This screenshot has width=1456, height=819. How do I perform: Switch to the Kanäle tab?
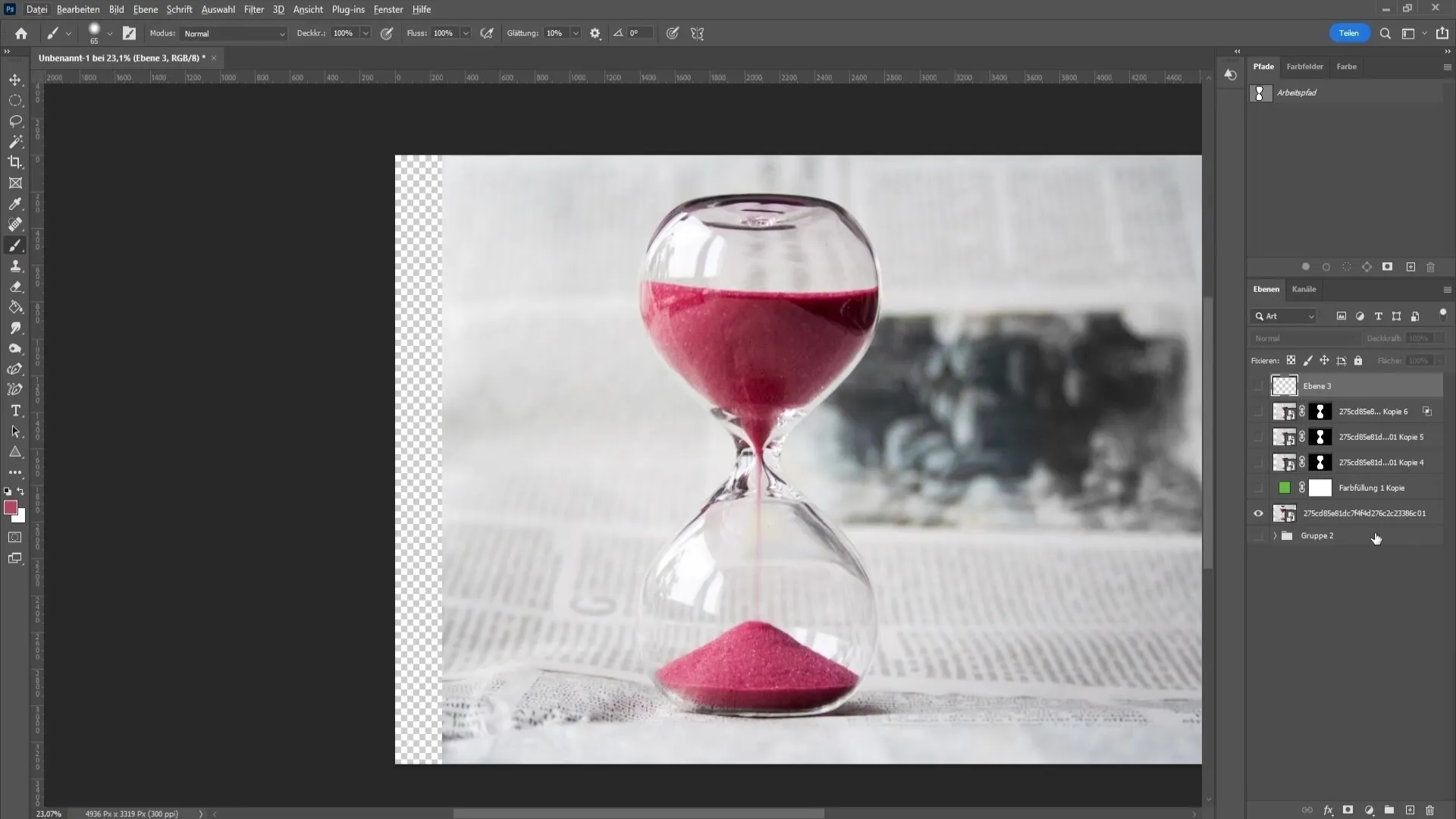click(1304, 289)
